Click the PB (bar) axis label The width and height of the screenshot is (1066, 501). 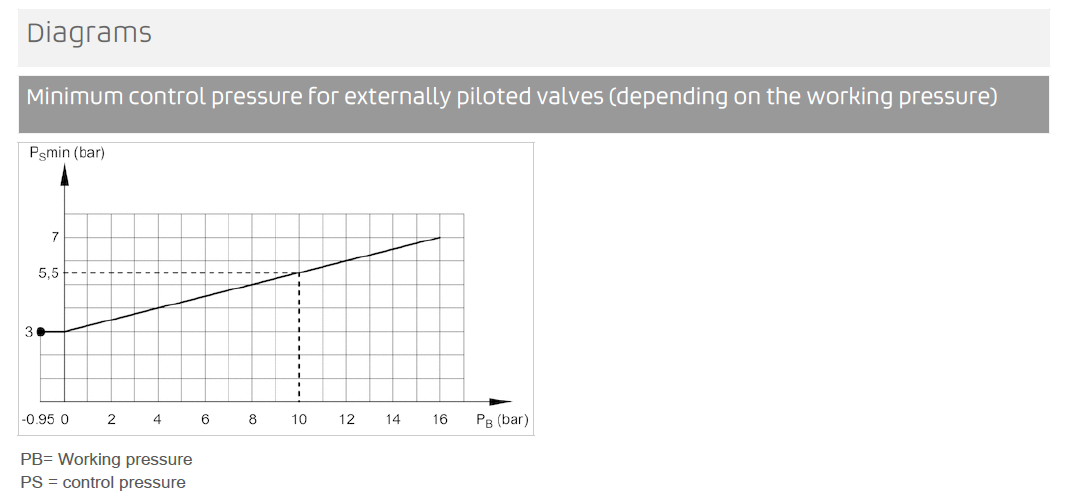[x=502, y=419]
